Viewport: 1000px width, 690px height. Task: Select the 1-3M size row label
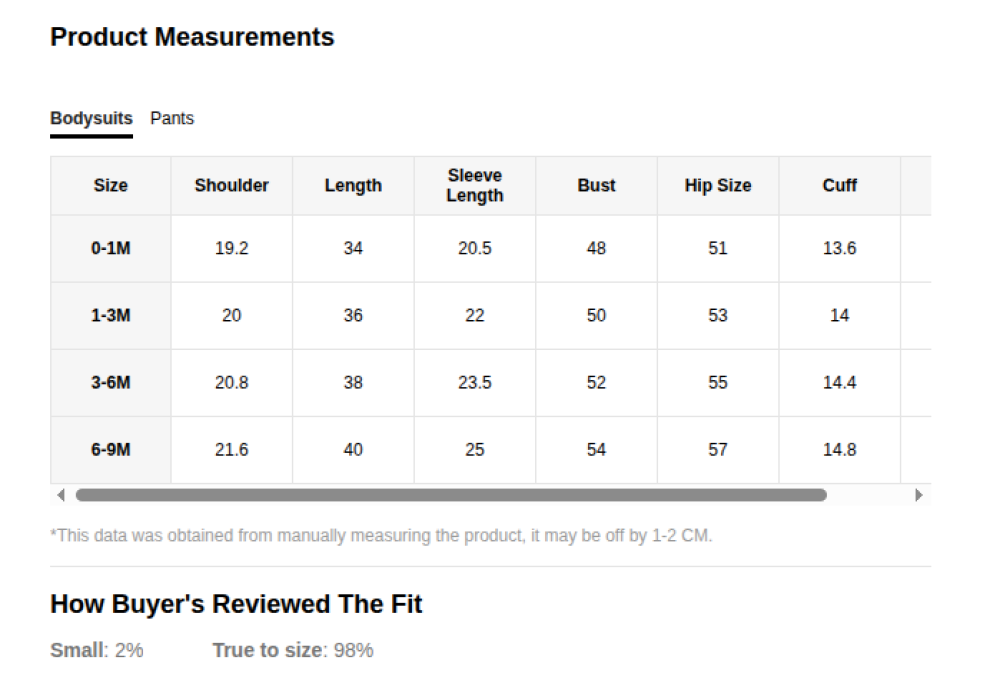click(x=111, y=315)
